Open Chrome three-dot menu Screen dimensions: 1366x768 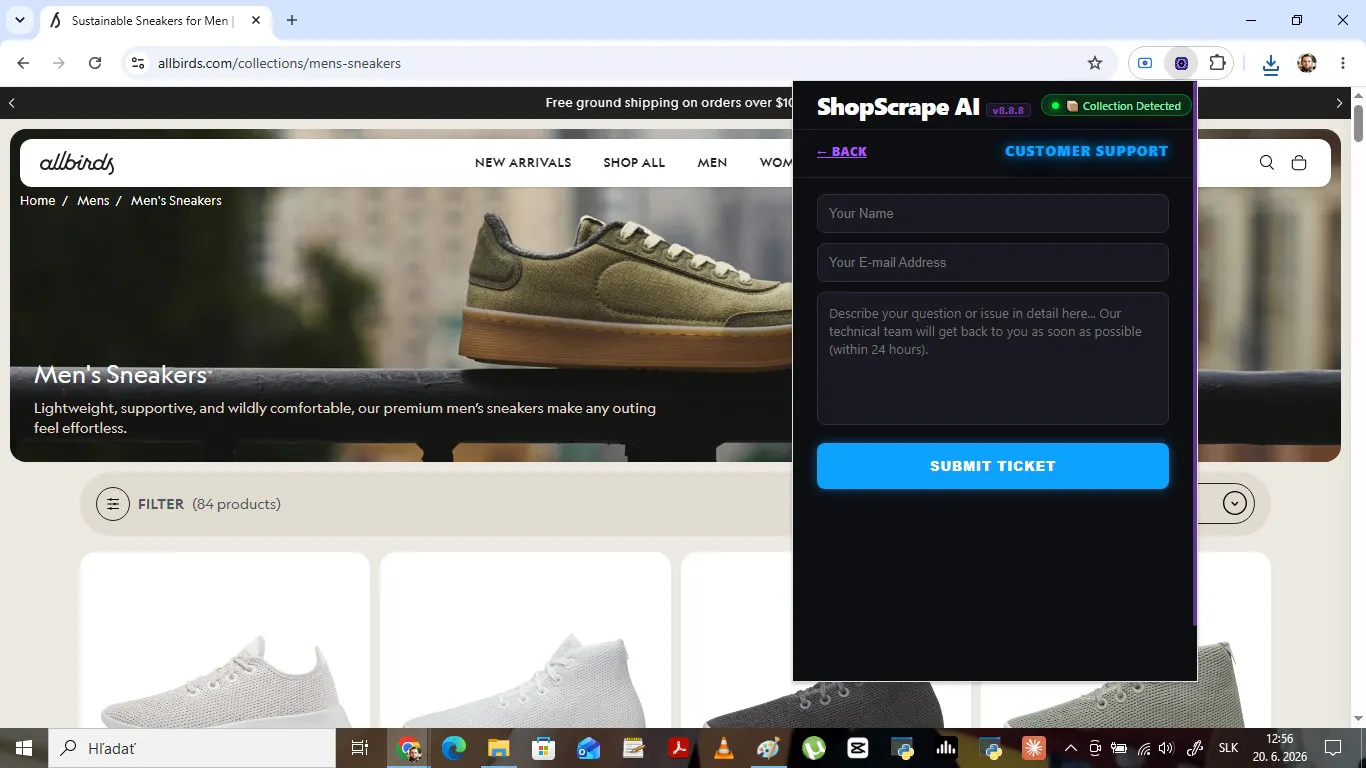coord(1342,63)
